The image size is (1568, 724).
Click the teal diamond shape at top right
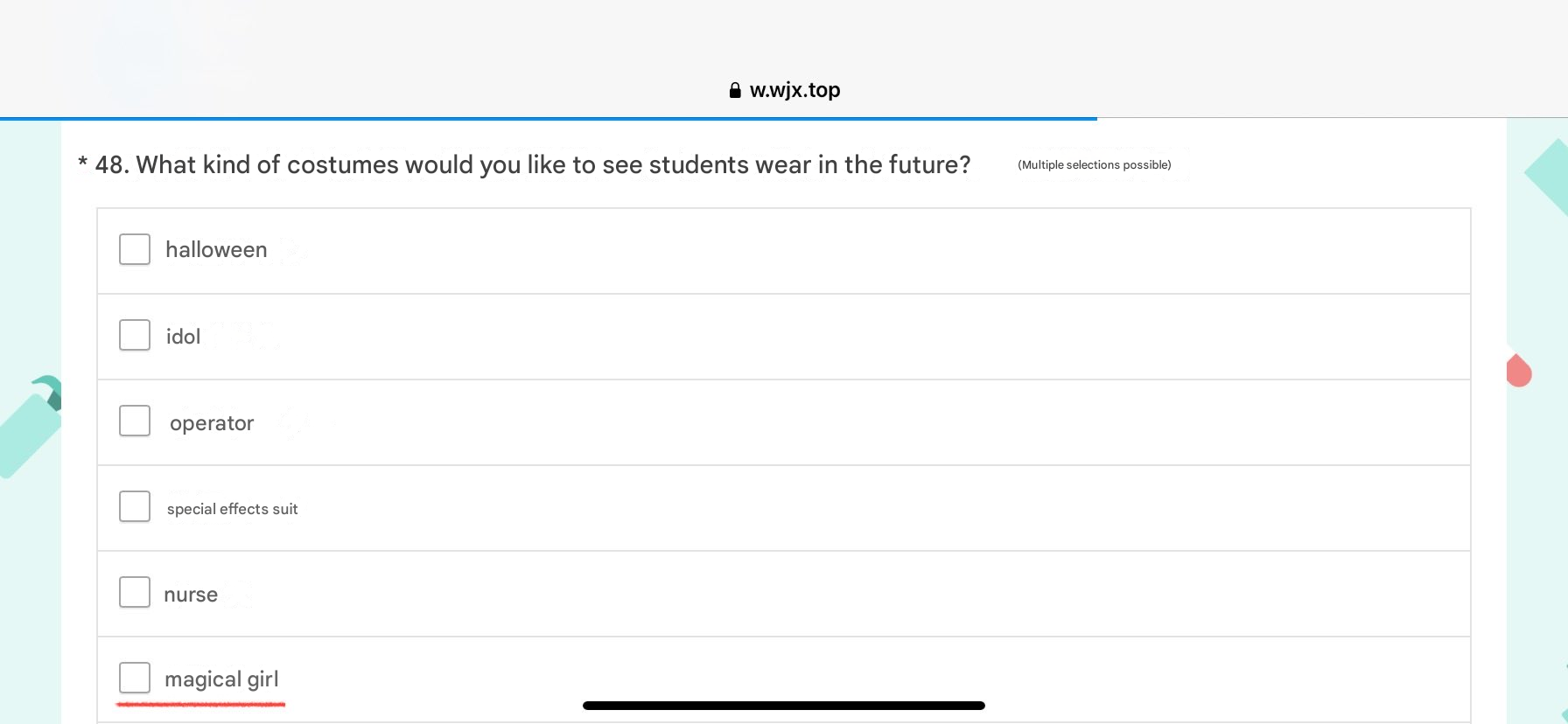pyautogui.click(x=1550, y=175)
